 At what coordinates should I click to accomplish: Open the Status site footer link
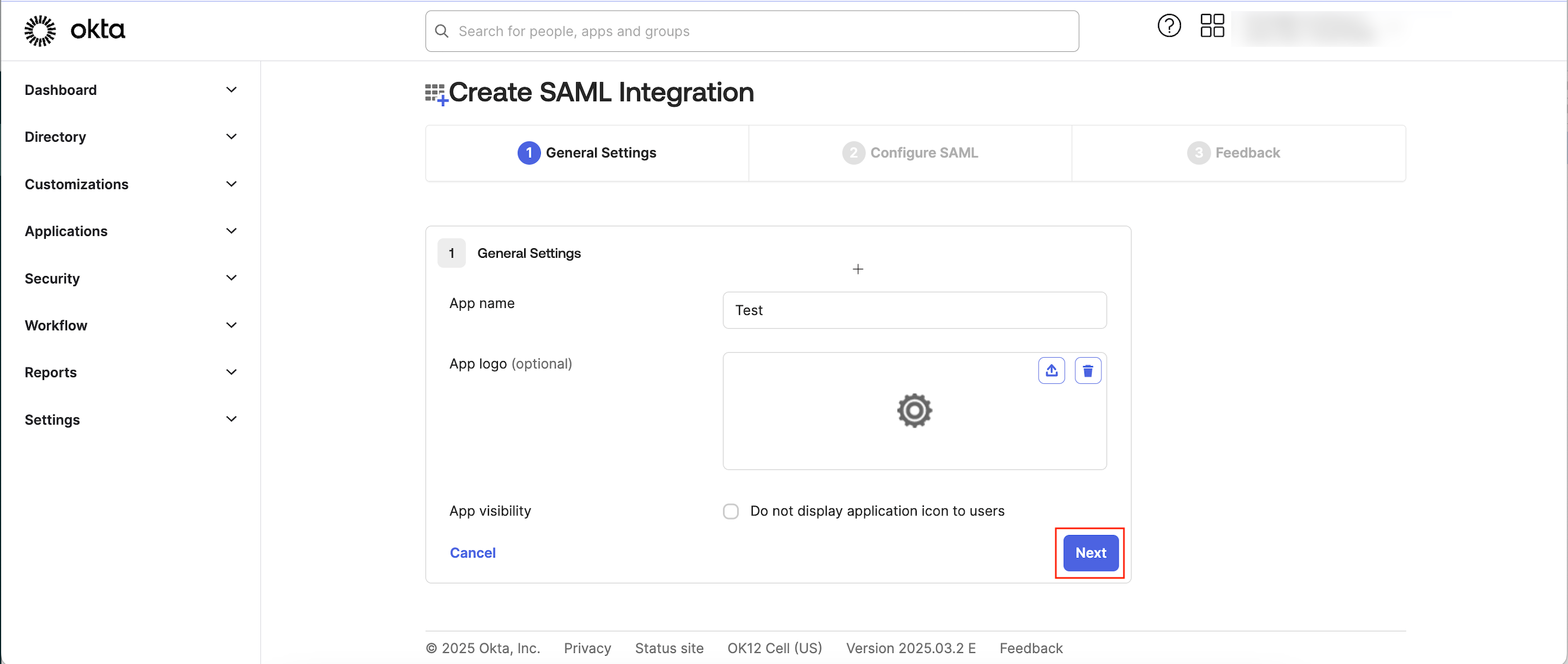coord(669,648)
